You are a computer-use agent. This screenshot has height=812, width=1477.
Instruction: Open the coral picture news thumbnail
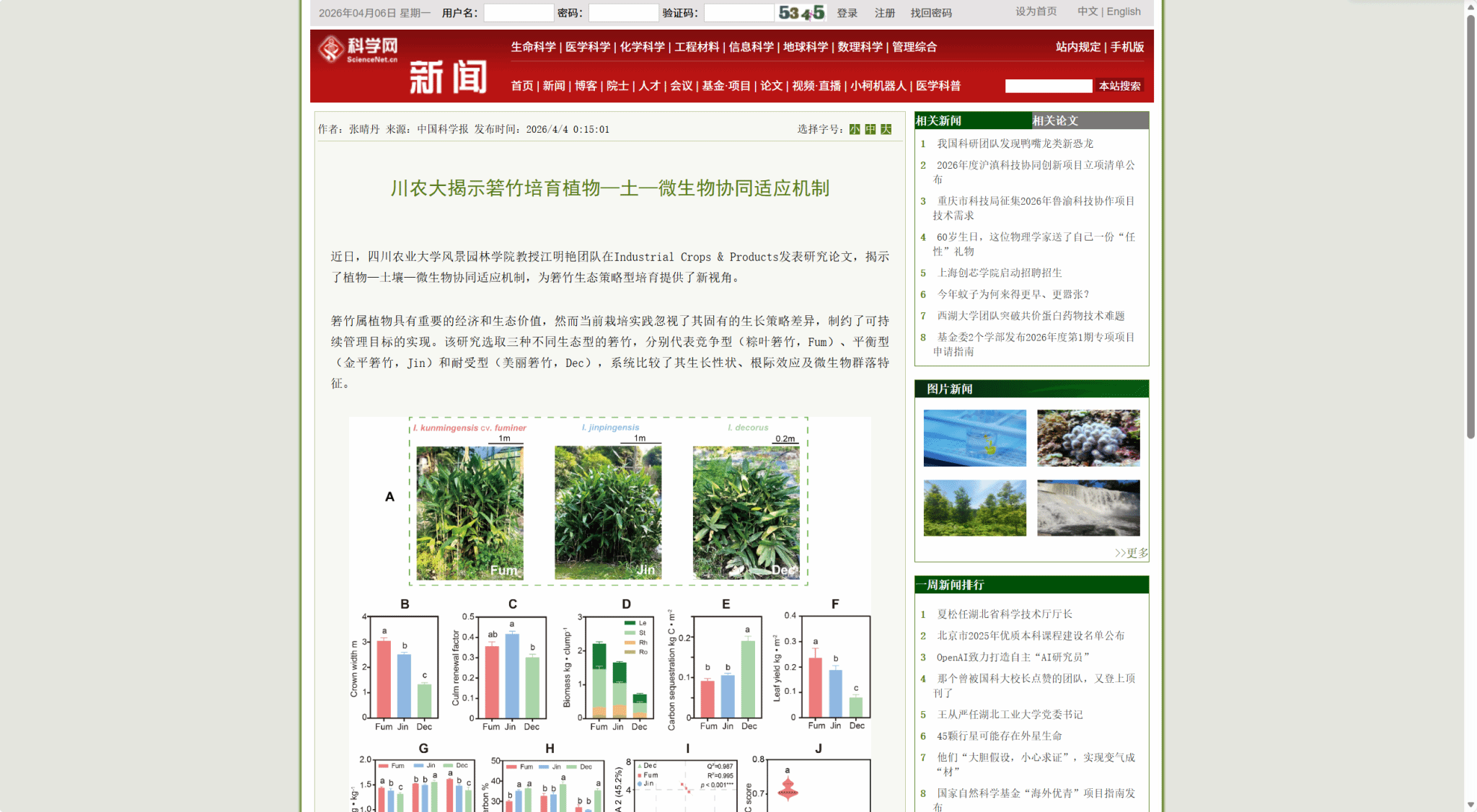coord(1088,438)
